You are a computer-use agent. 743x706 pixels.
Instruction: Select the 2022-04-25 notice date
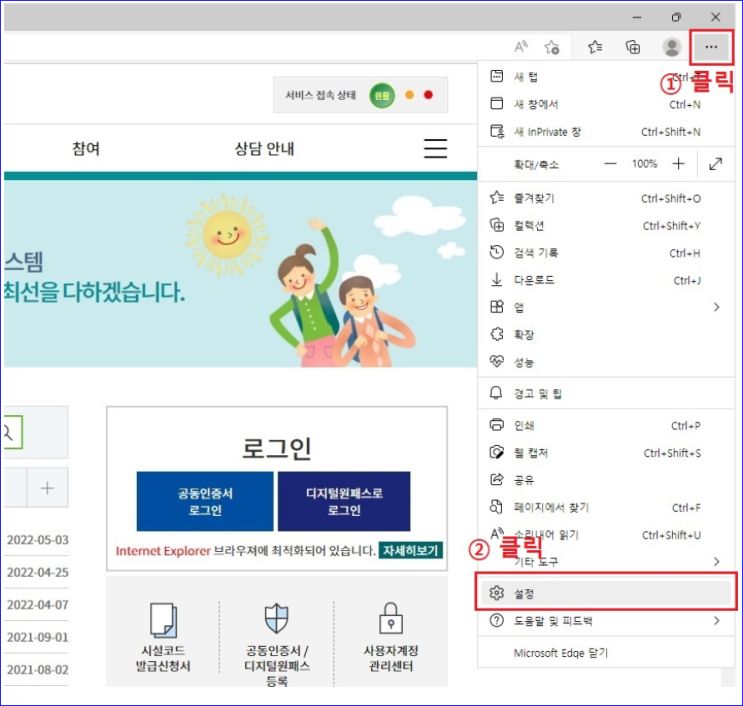pyautogui.click(x=38, y=572)
